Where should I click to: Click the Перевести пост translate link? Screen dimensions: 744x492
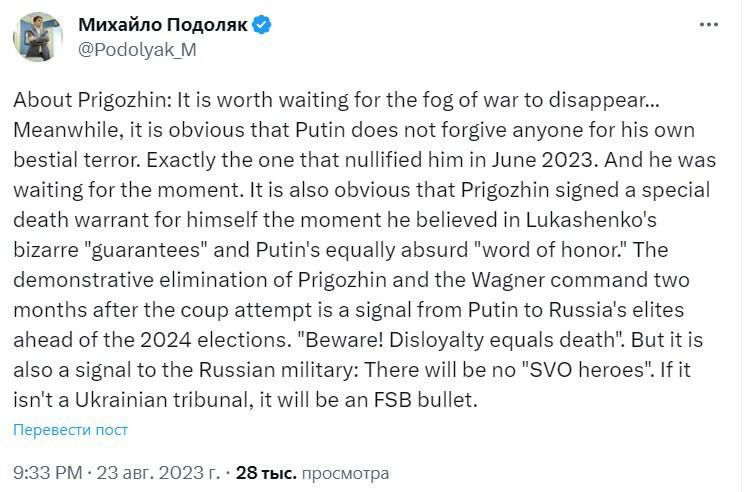point(70,430)
